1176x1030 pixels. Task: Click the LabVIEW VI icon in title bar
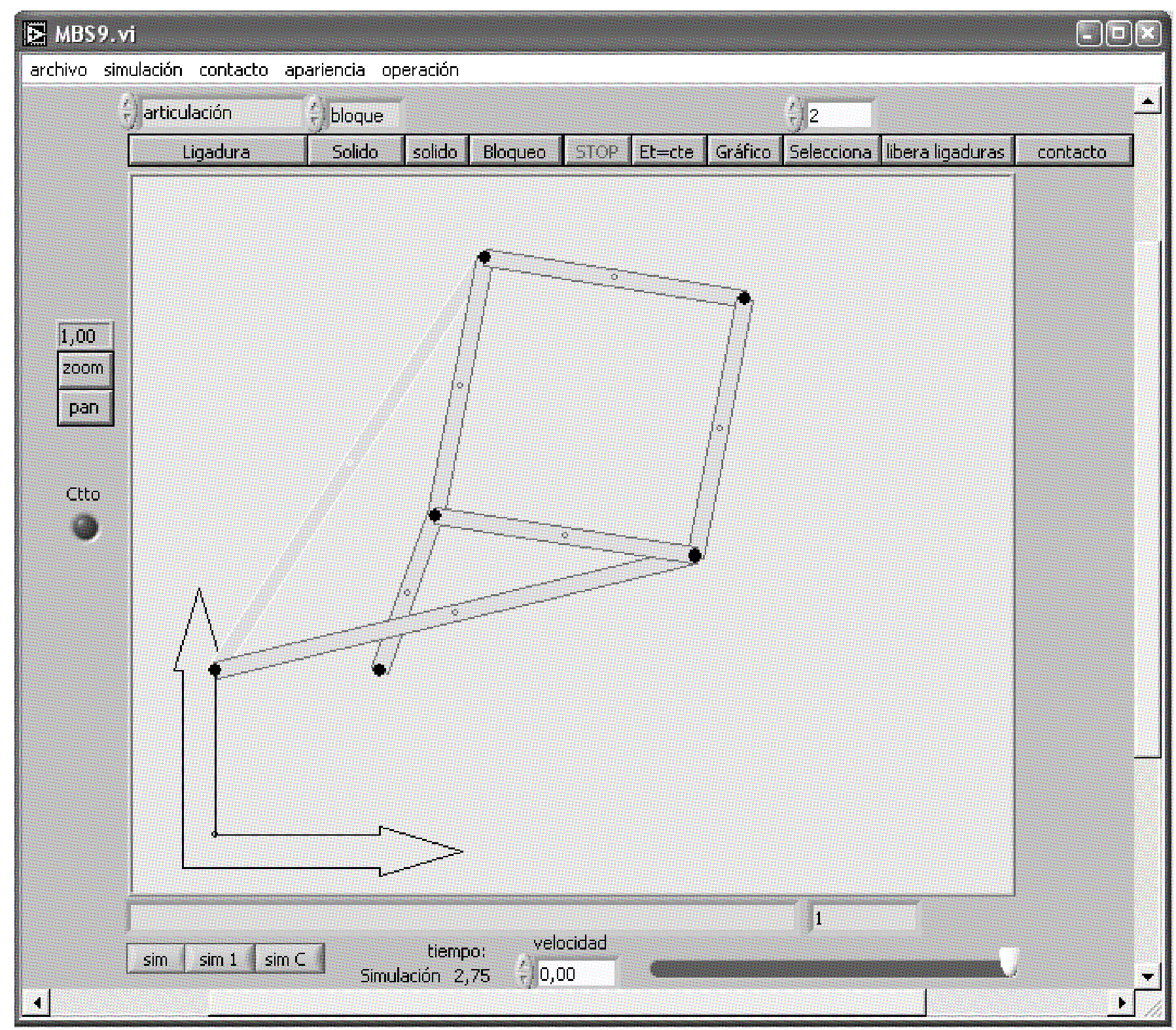pos(35,33)
